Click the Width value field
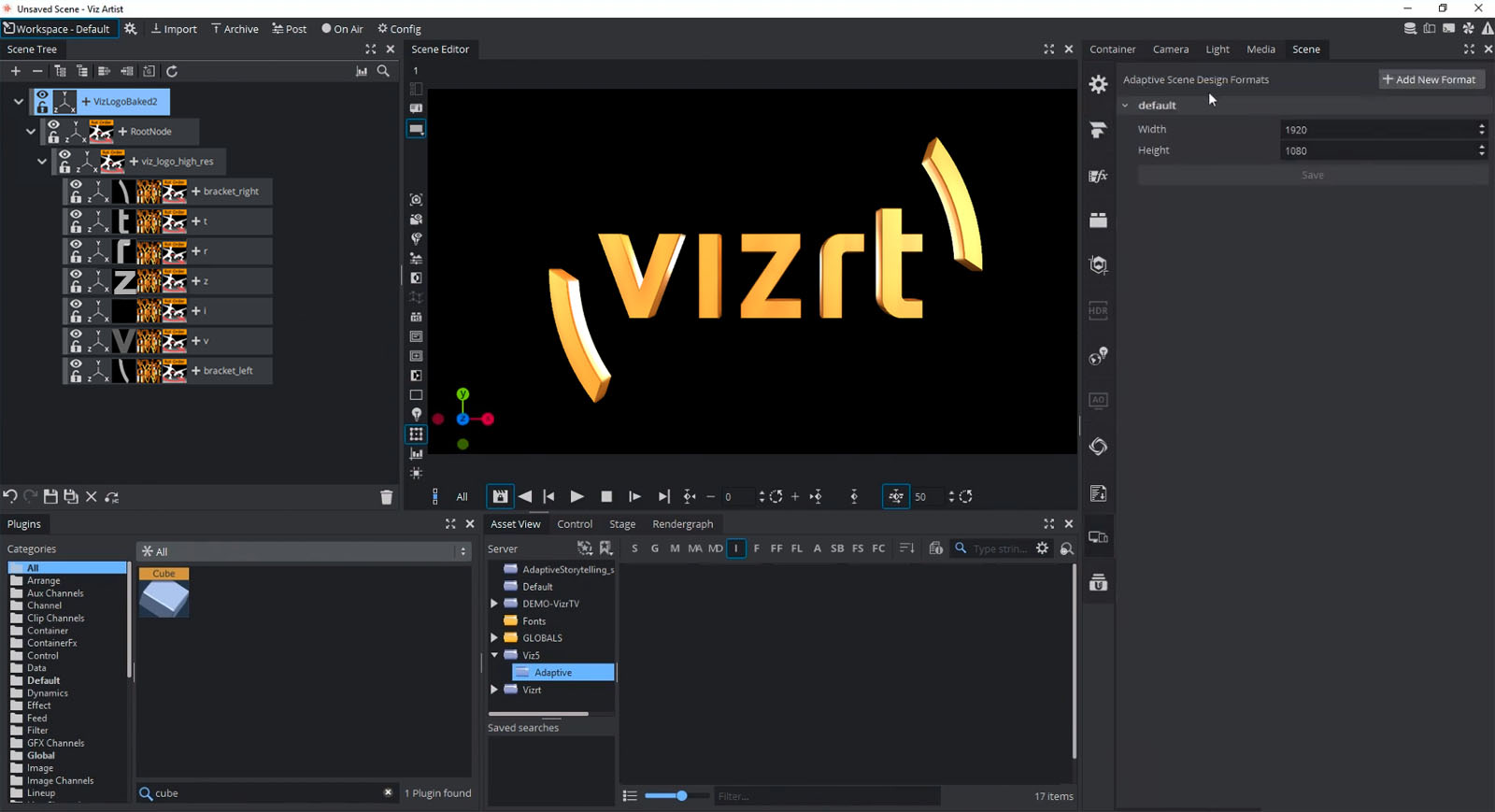Screen dimensions: 1495x812 (1376, 130)
